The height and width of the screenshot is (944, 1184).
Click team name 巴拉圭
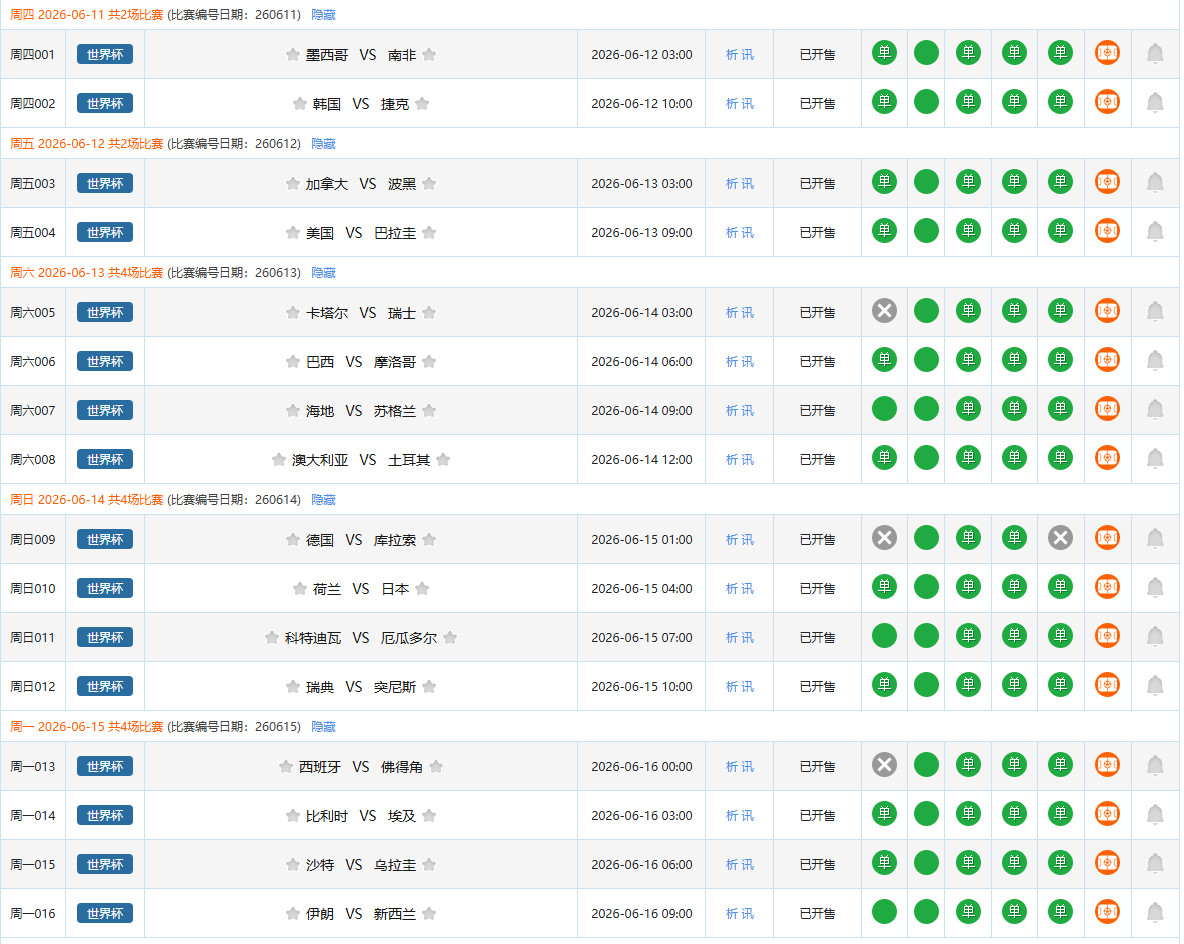(395, 233)
